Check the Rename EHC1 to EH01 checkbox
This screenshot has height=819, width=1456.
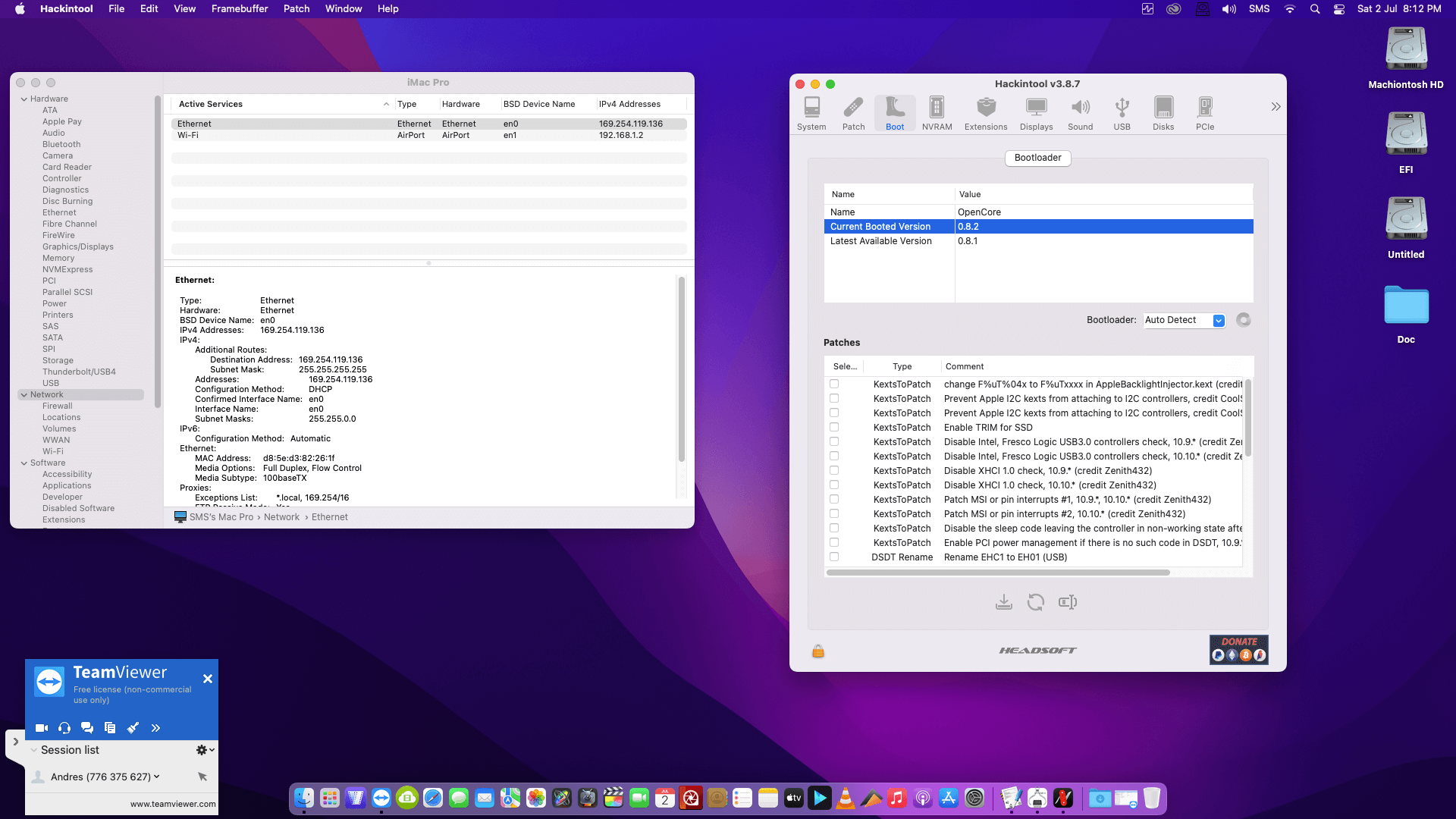(834, 557)
